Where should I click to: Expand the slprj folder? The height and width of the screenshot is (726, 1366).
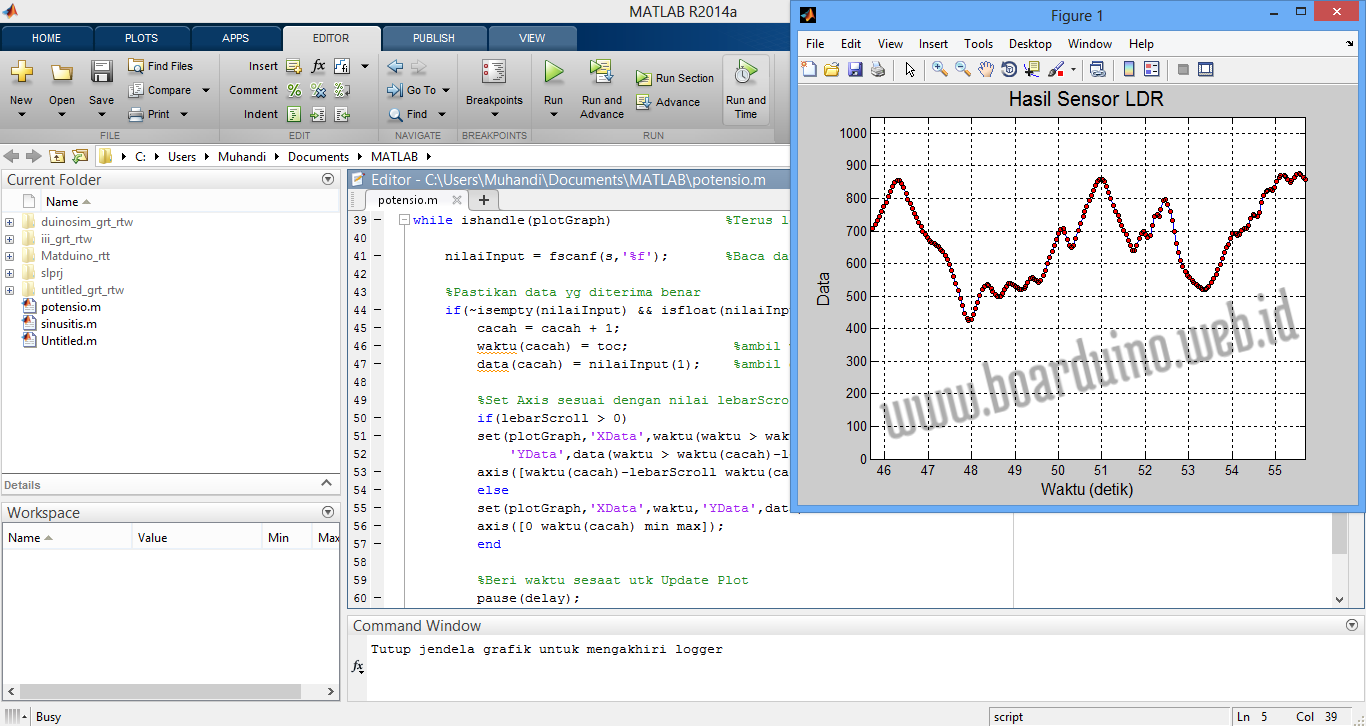10,273
